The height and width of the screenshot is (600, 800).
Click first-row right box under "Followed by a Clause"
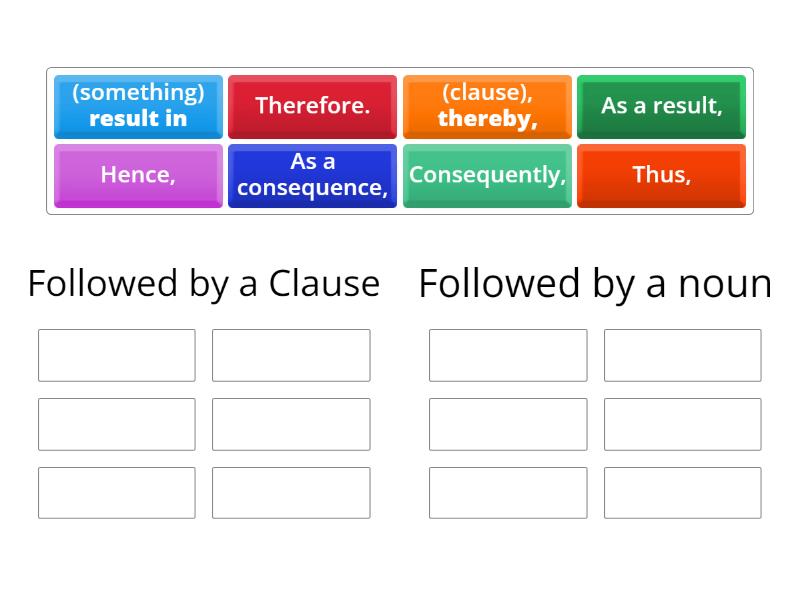click(x=291, y=355)
